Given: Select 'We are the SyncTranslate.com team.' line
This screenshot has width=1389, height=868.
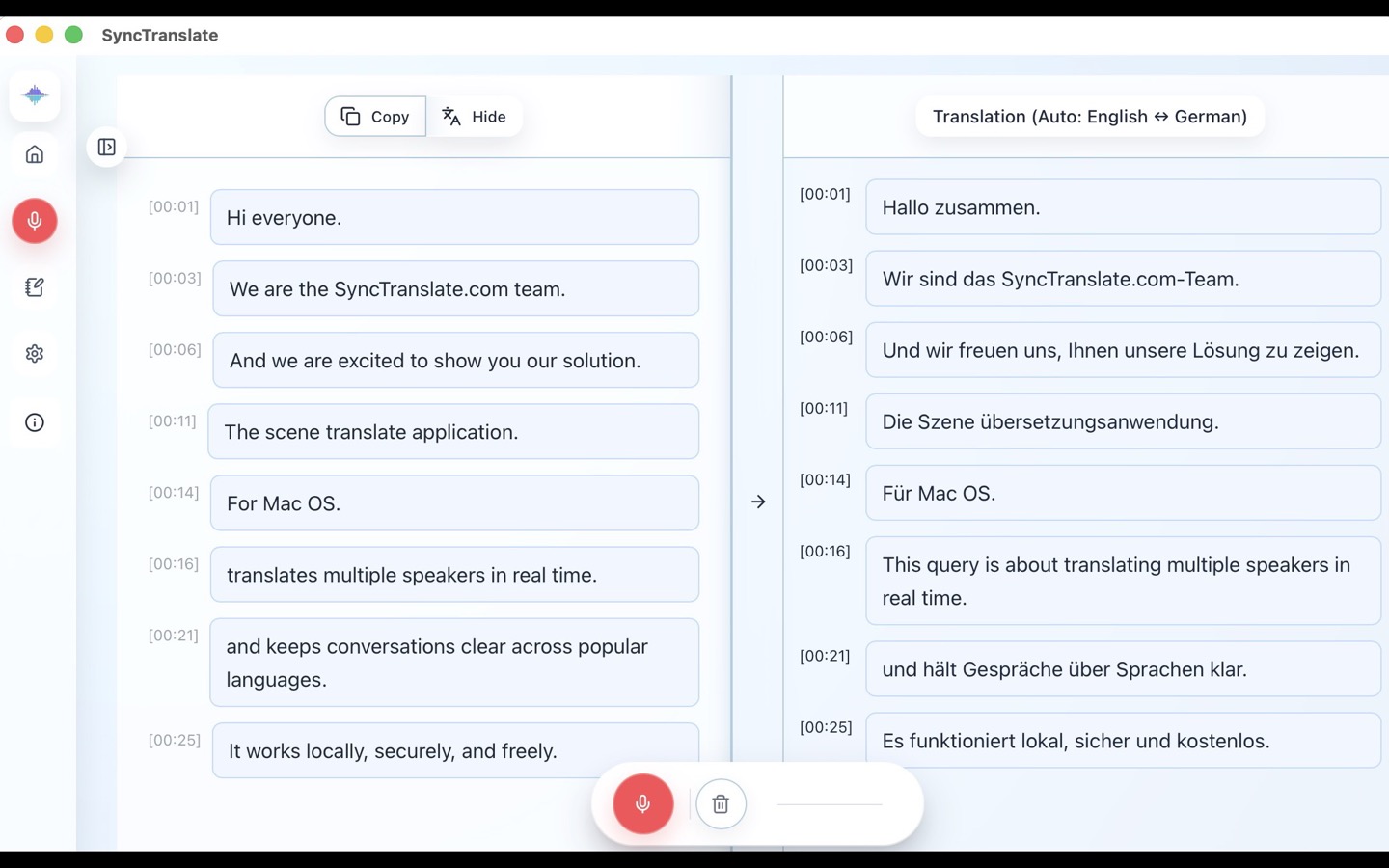Looking at the screenshot, I should [455, 288].
